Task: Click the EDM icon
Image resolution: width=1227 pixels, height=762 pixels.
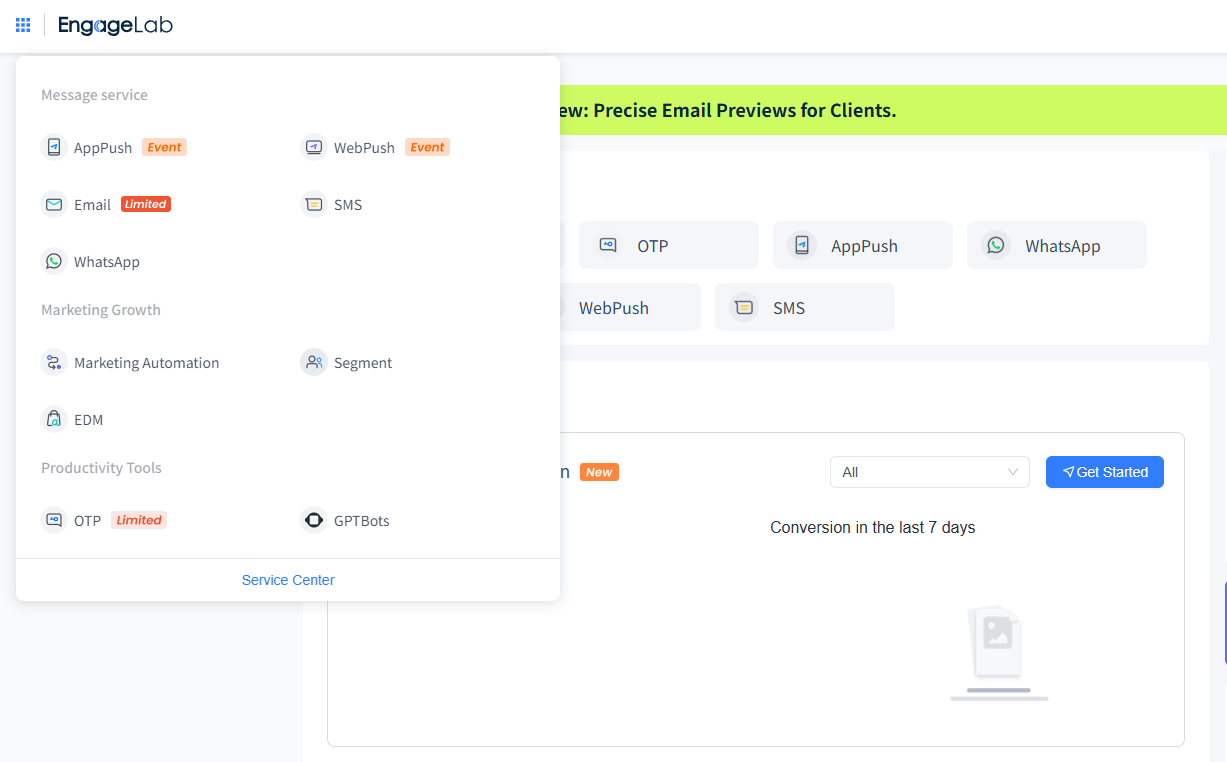Action: pyautogui.click(x=54, y=419)
